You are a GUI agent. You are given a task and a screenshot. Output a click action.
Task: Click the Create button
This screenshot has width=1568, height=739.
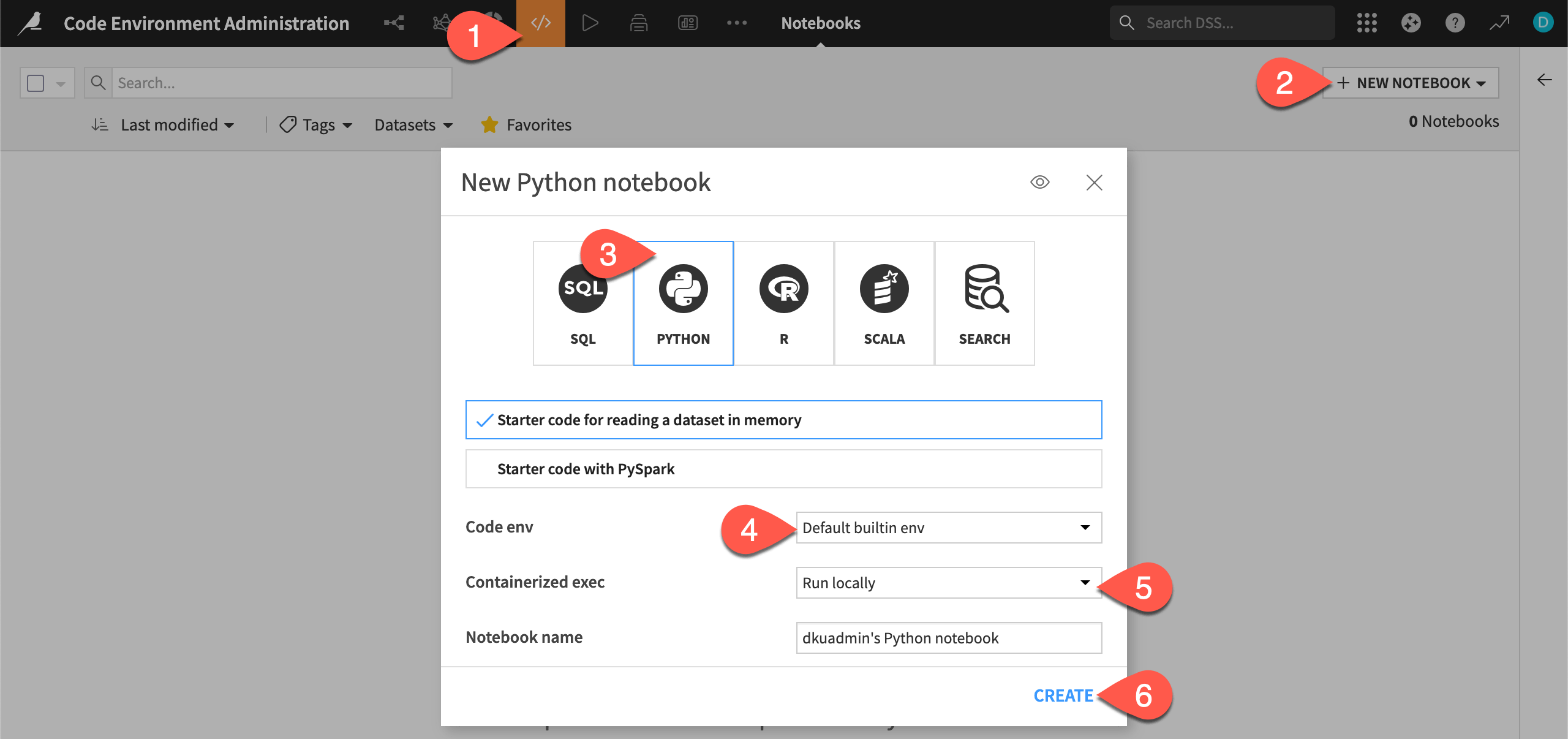coord(1063,695)
